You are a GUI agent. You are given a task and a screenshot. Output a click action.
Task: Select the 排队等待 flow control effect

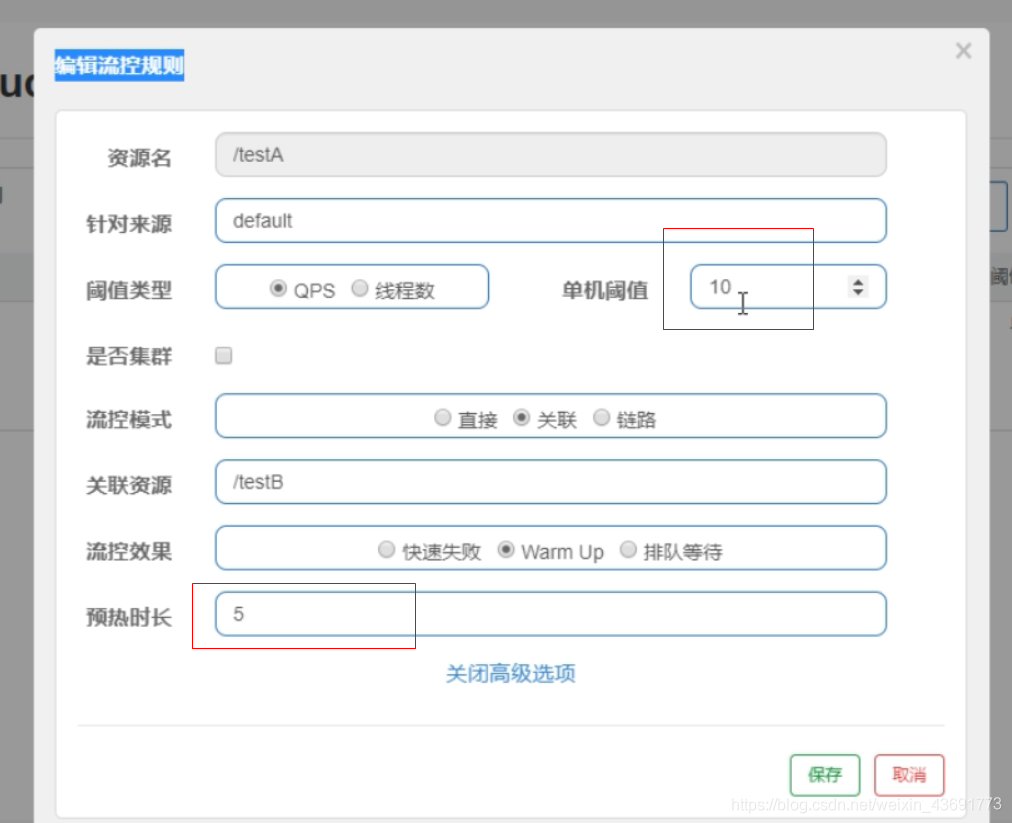pos(628,549)
